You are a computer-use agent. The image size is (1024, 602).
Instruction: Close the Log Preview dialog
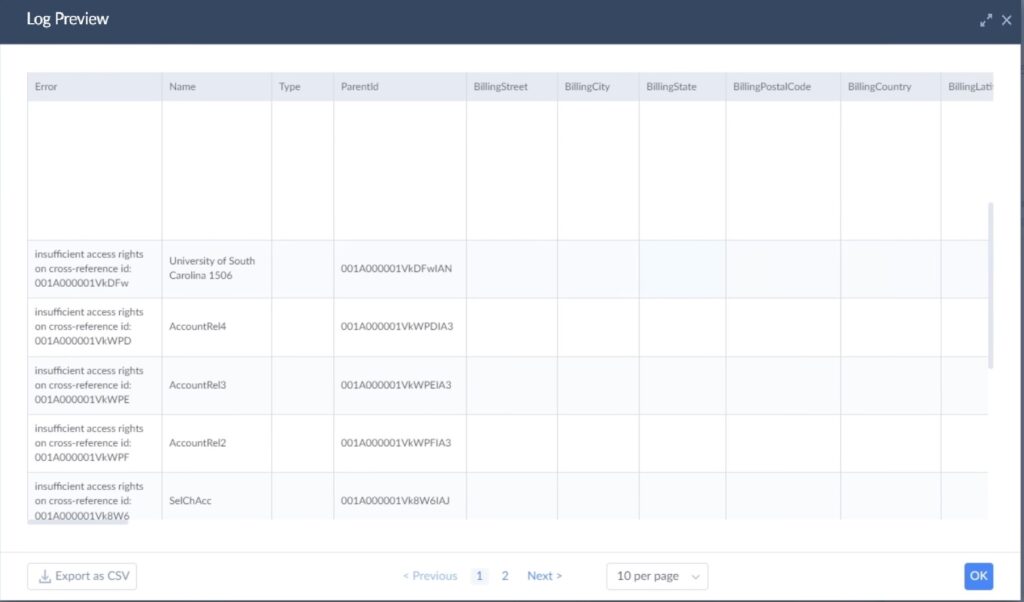(1006, 20)
